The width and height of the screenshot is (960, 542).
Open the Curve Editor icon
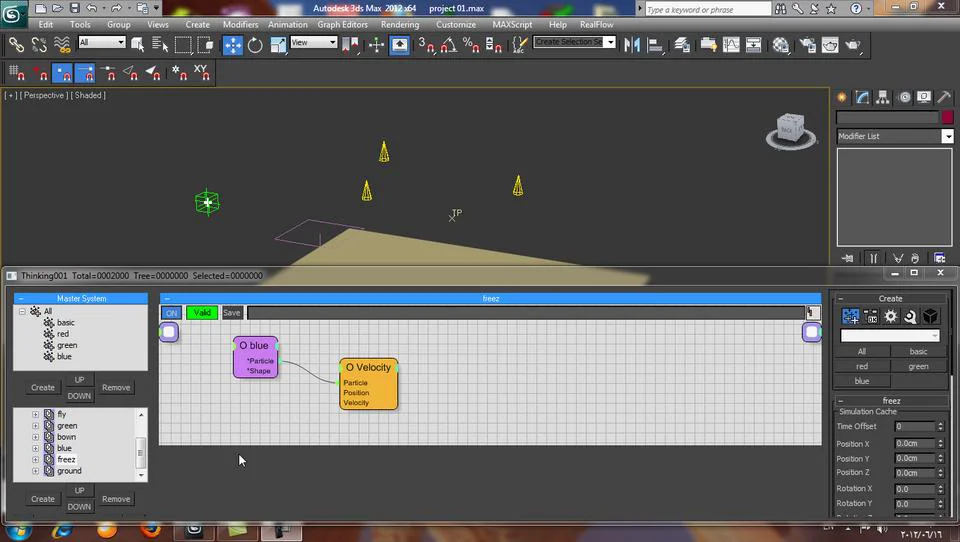click(732, 45)
